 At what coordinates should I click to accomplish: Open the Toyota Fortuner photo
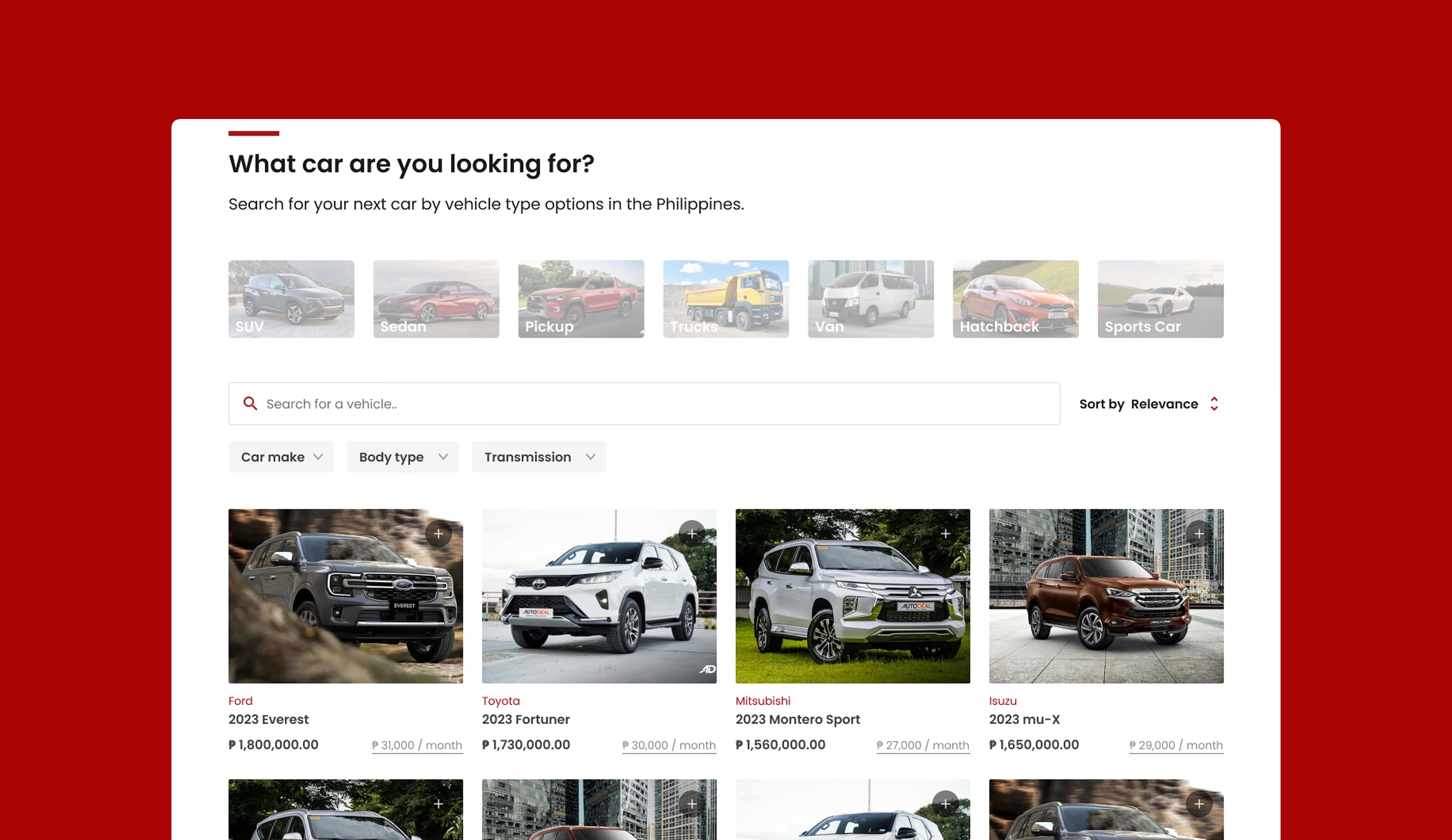point(599,596)
